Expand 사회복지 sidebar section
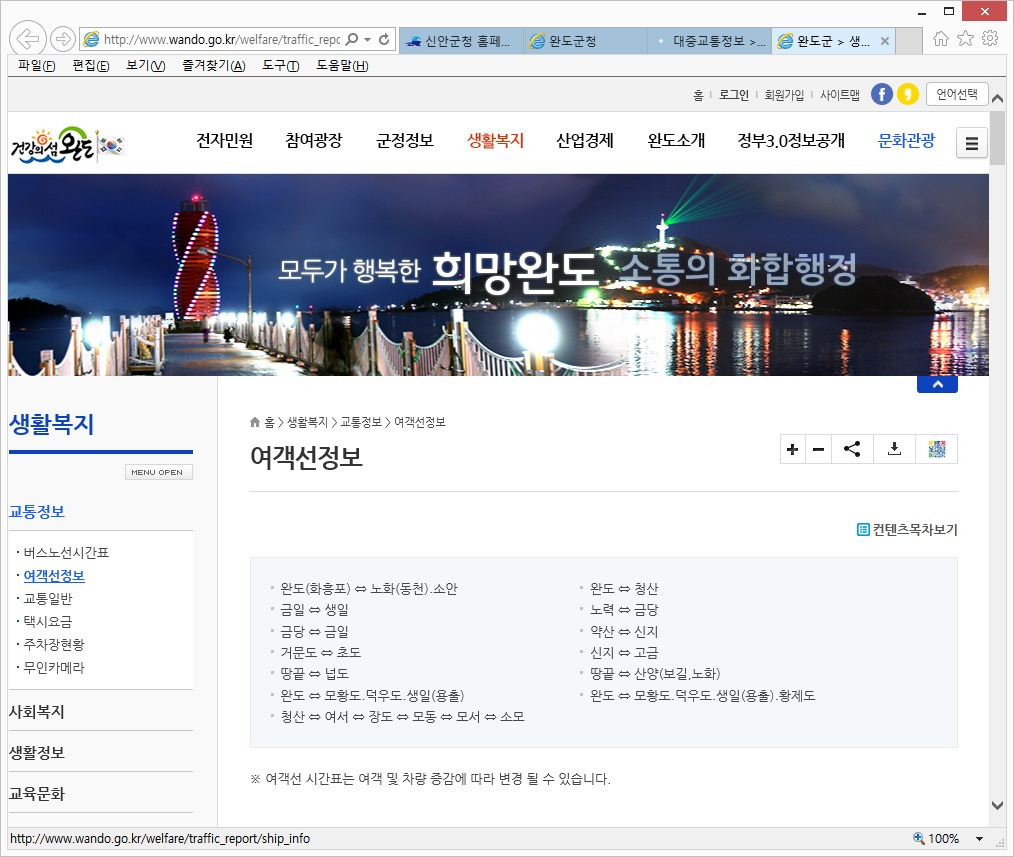The height and width of the screenshot is (857, 1014). coord(37,711)
